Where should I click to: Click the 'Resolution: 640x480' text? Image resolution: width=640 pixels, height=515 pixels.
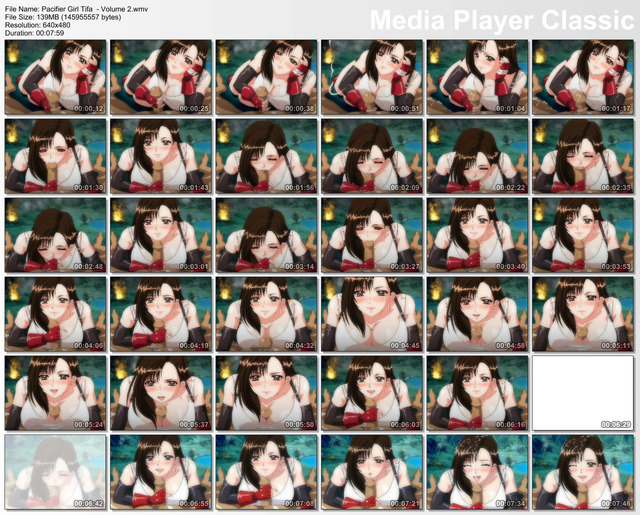[37, 25]
